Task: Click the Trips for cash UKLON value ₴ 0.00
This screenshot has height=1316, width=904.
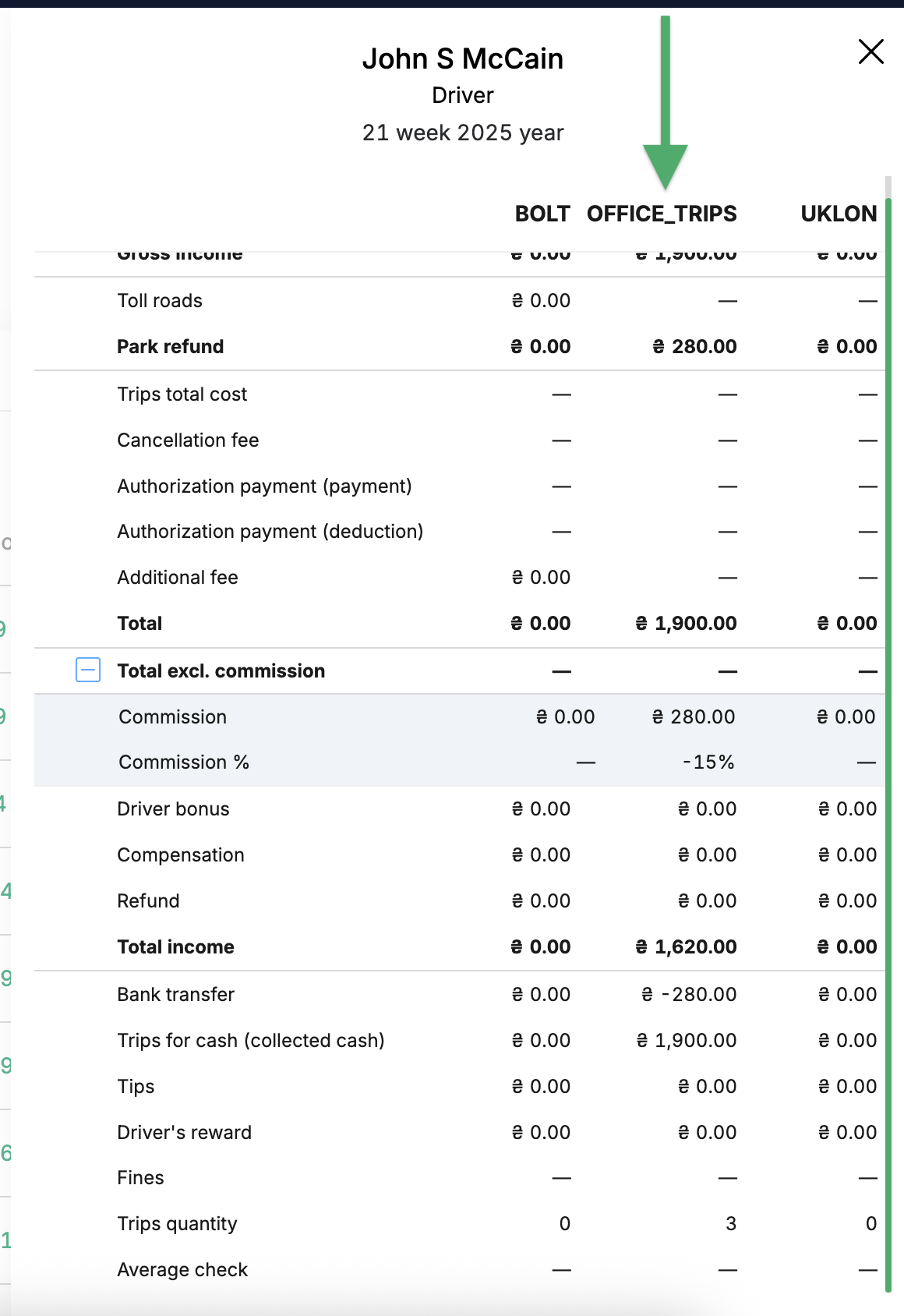Action: (x=848, y=1041)
